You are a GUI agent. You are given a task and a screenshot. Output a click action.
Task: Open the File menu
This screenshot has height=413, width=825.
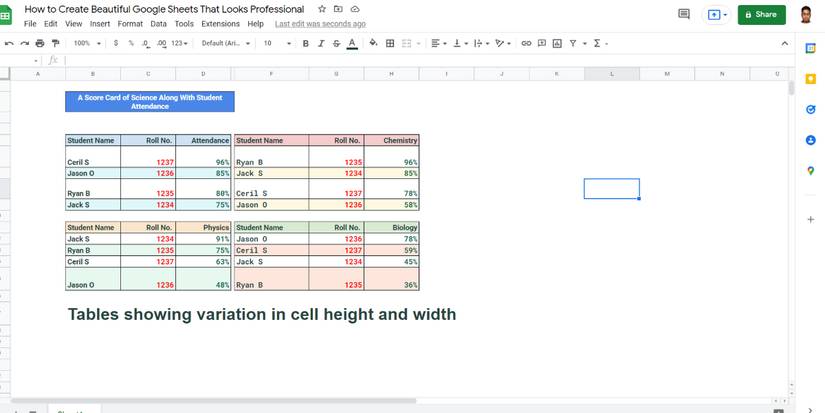click(30, 24)
